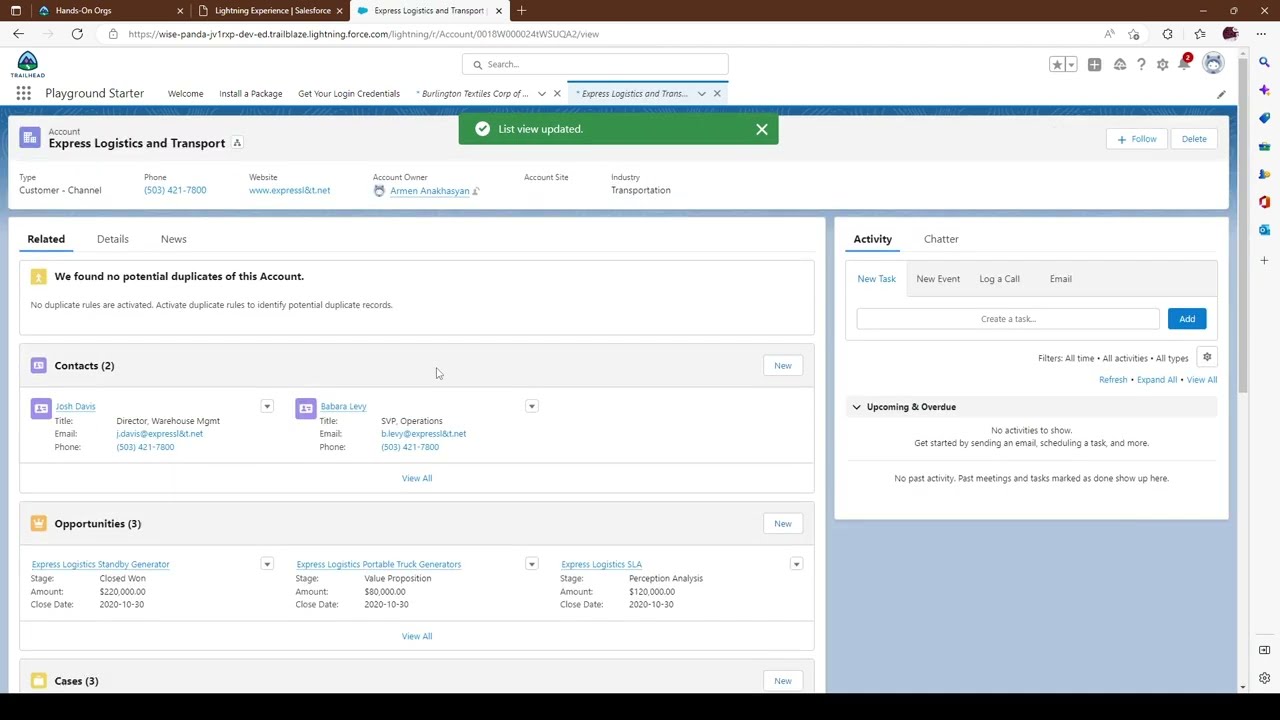1280x720 pixels.
Task: Click the Refresh activity link
Action: (x=1113, y=380)
